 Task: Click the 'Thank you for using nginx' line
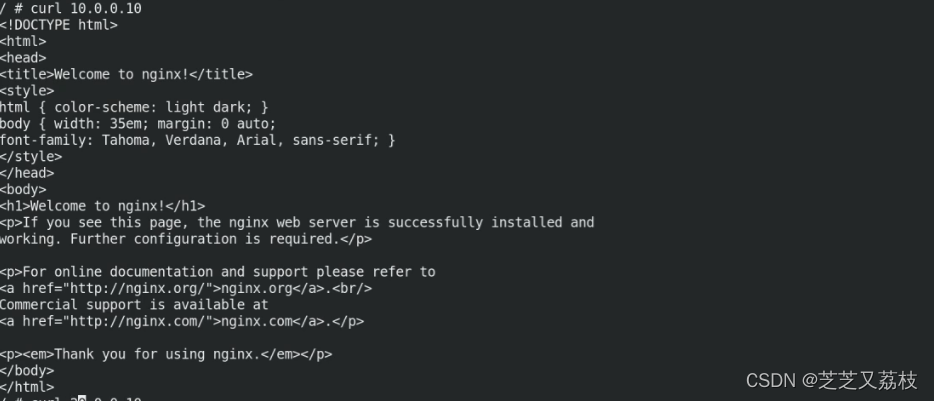(166, 354)
